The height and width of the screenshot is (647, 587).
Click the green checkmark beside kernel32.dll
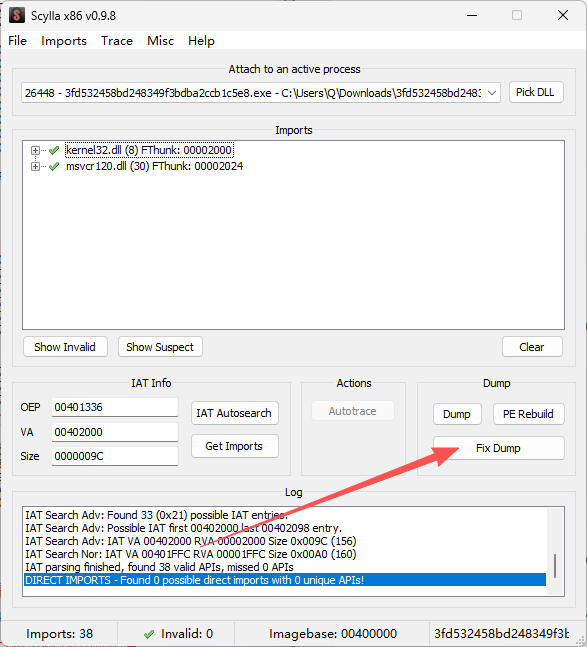tap(54, 150)
